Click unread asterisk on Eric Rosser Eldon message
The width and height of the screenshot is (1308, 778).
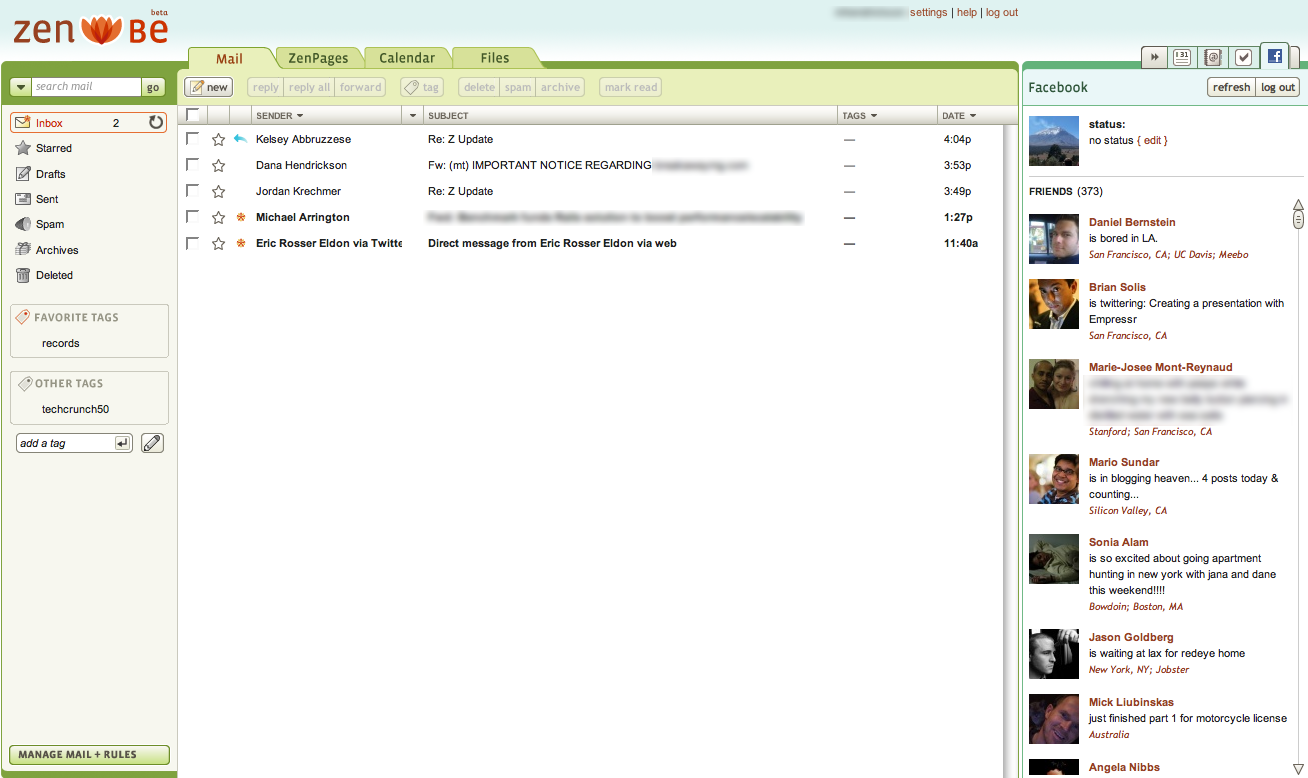pos(240,243)
